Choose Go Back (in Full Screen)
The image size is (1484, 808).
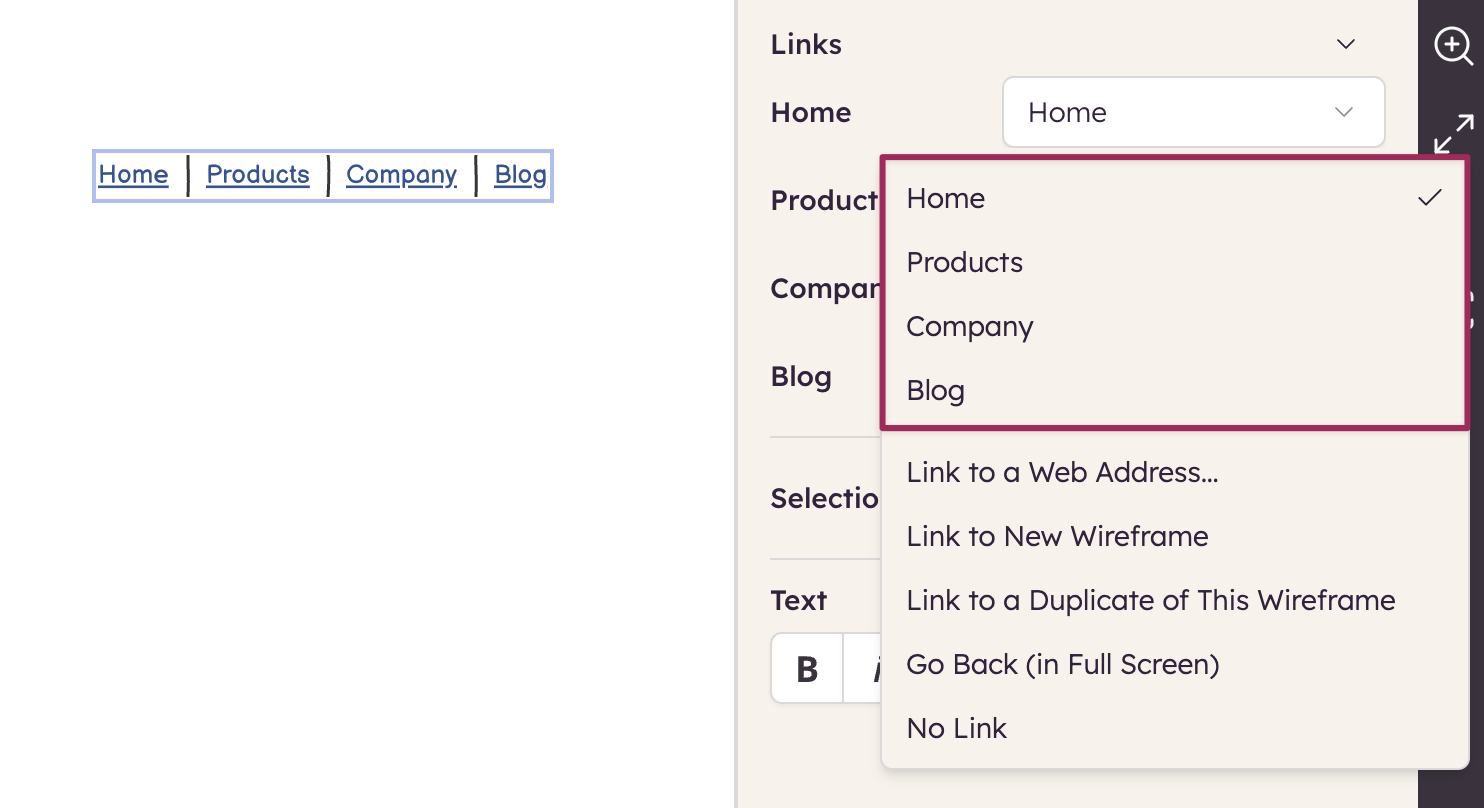tap(1062, 664)
